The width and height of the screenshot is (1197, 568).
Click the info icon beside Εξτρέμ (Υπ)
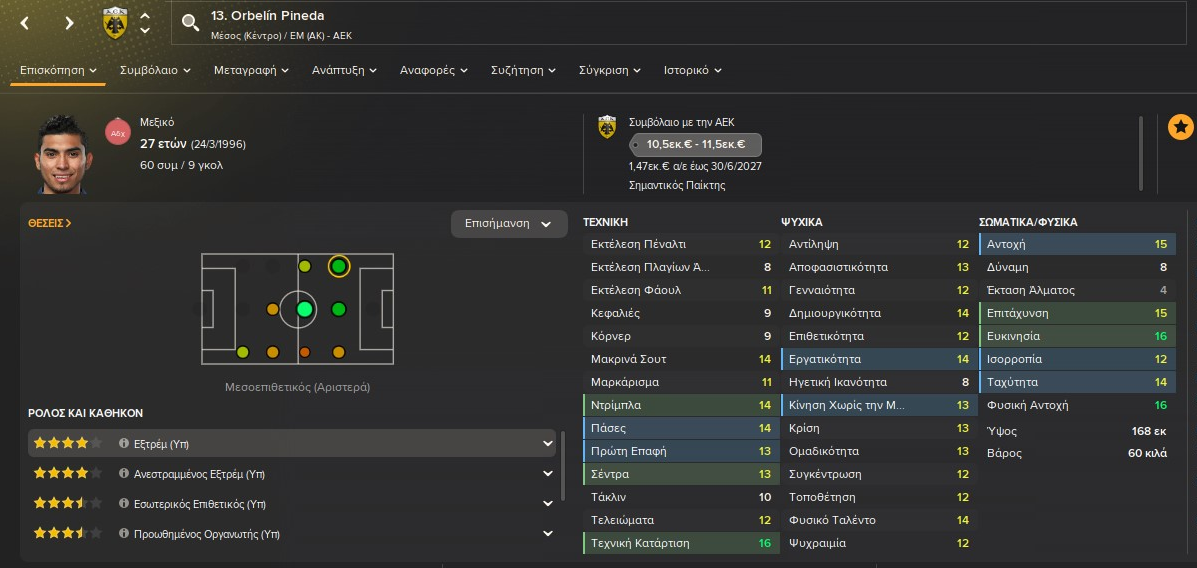pos(124,443)
